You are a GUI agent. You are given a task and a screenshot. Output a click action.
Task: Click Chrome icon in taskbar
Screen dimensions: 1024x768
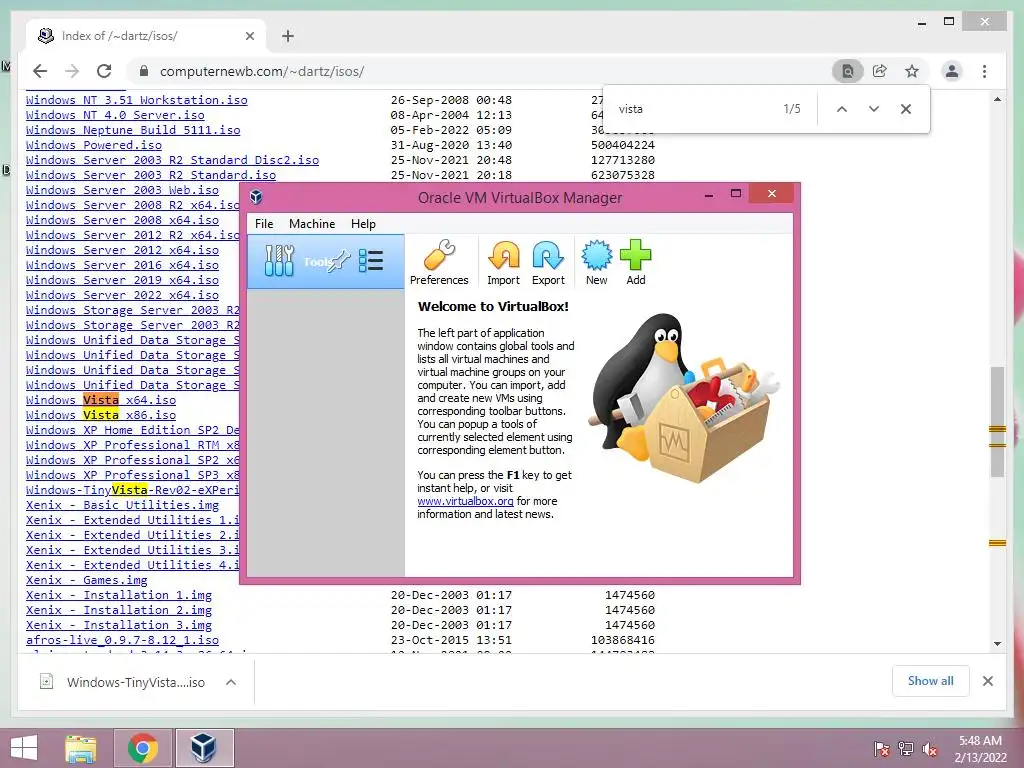143,748
